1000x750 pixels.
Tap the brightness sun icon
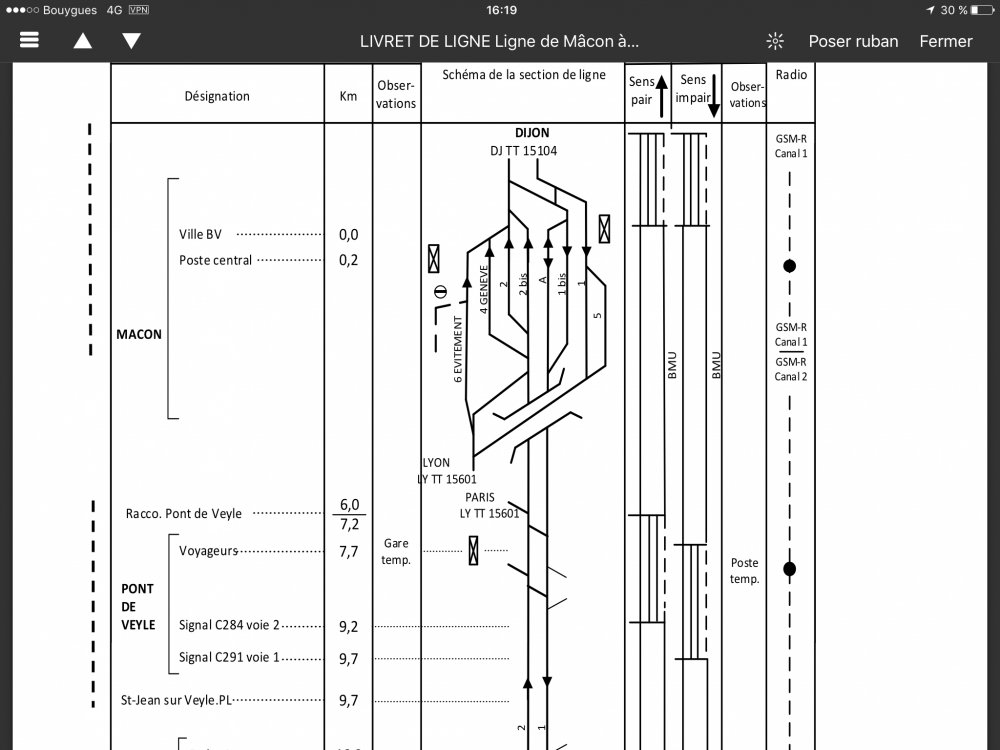(x=775, y=41)
